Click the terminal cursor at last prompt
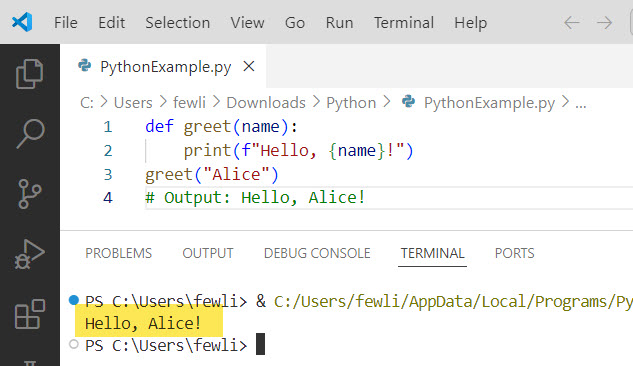 [260, 344]
